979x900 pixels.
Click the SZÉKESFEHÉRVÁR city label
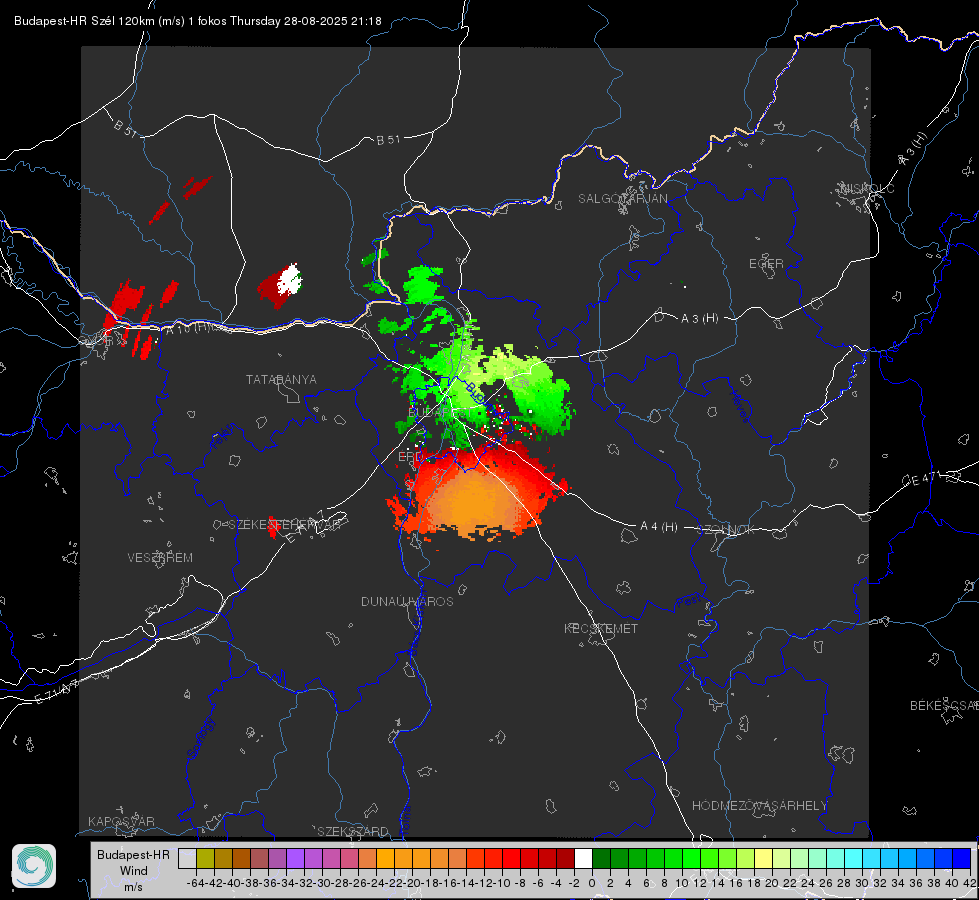(284, 525)
